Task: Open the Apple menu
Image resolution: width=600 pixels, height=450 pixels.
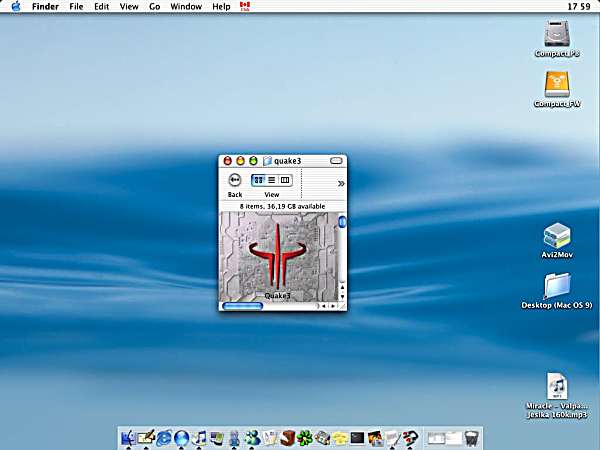Action: pyautogui.click(x=16, y=7)
